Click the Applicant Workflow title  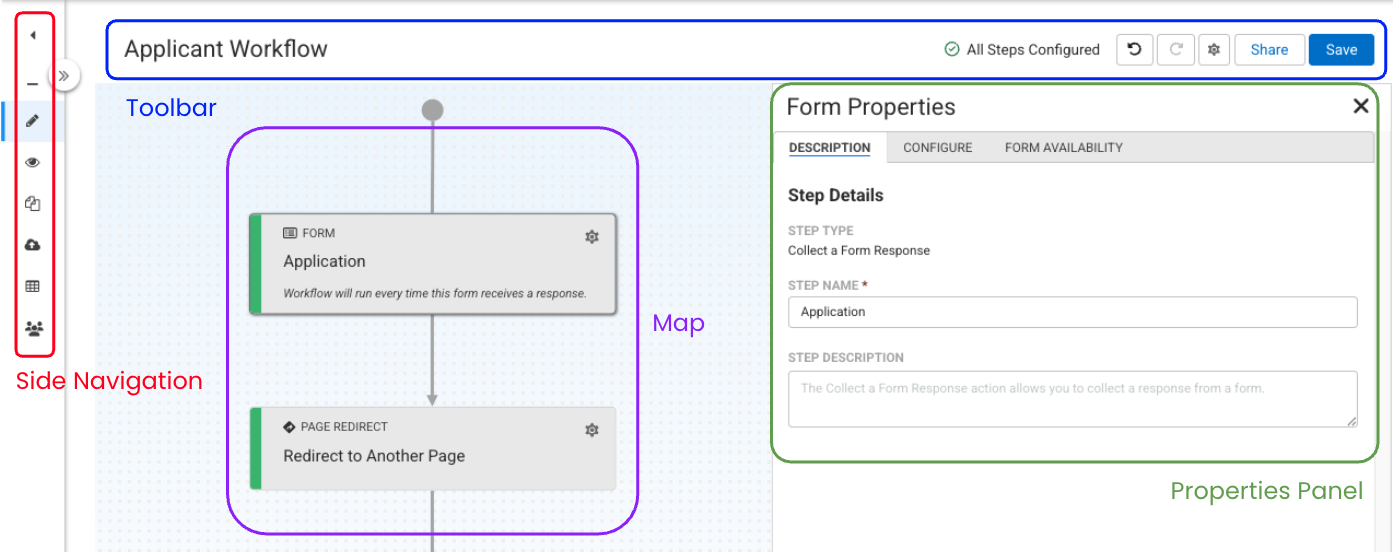point(226,49)
